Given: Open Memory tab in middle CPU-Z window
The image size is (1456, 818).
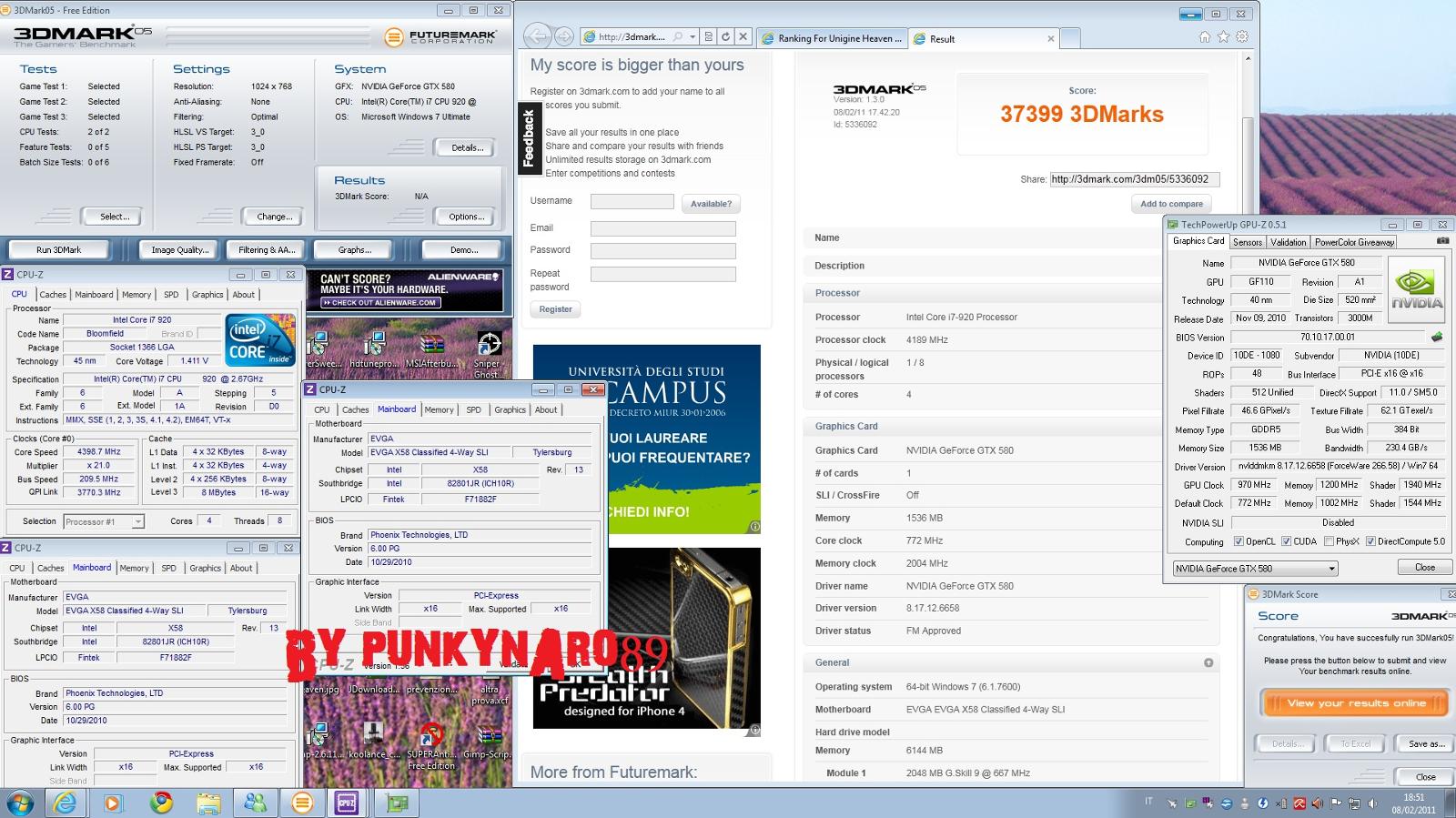Looking at the screenshot, I should pos(439,410).
